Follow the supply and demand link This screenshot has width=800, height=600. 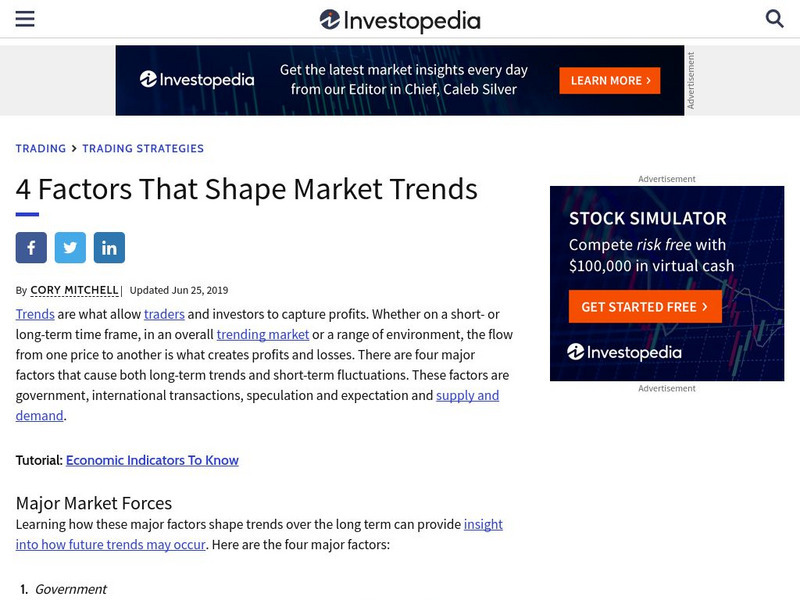[x=467, y=395]
